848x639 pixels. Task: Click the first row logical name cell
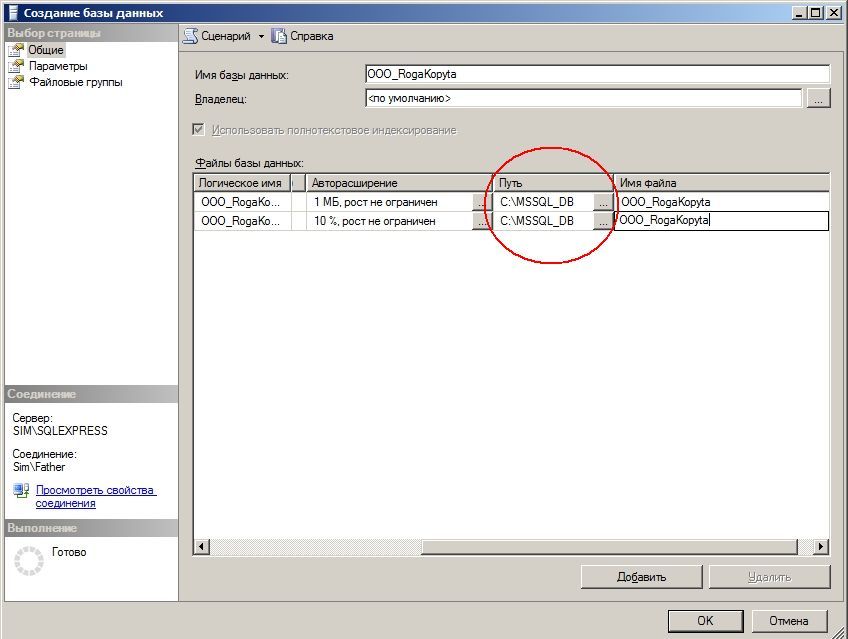(x=242, y=202)
